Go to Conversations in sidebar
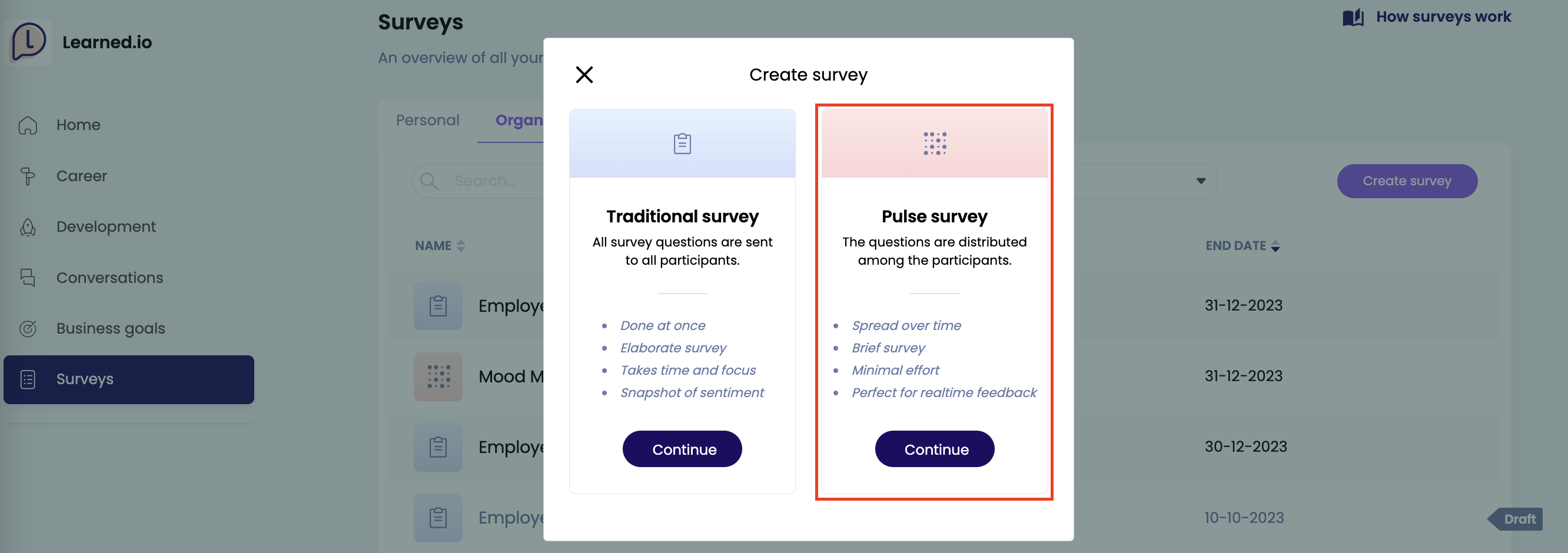This screenshot has height=553, width=1568. pyautogui.click(x=109, y=278)
